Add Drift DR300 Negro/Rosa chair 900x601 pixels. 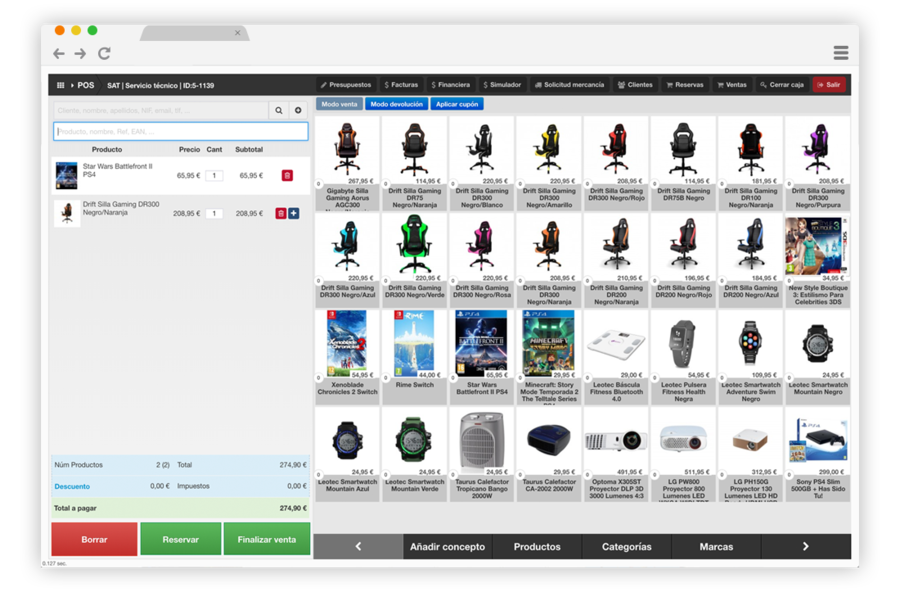click(x=482, y=260)
